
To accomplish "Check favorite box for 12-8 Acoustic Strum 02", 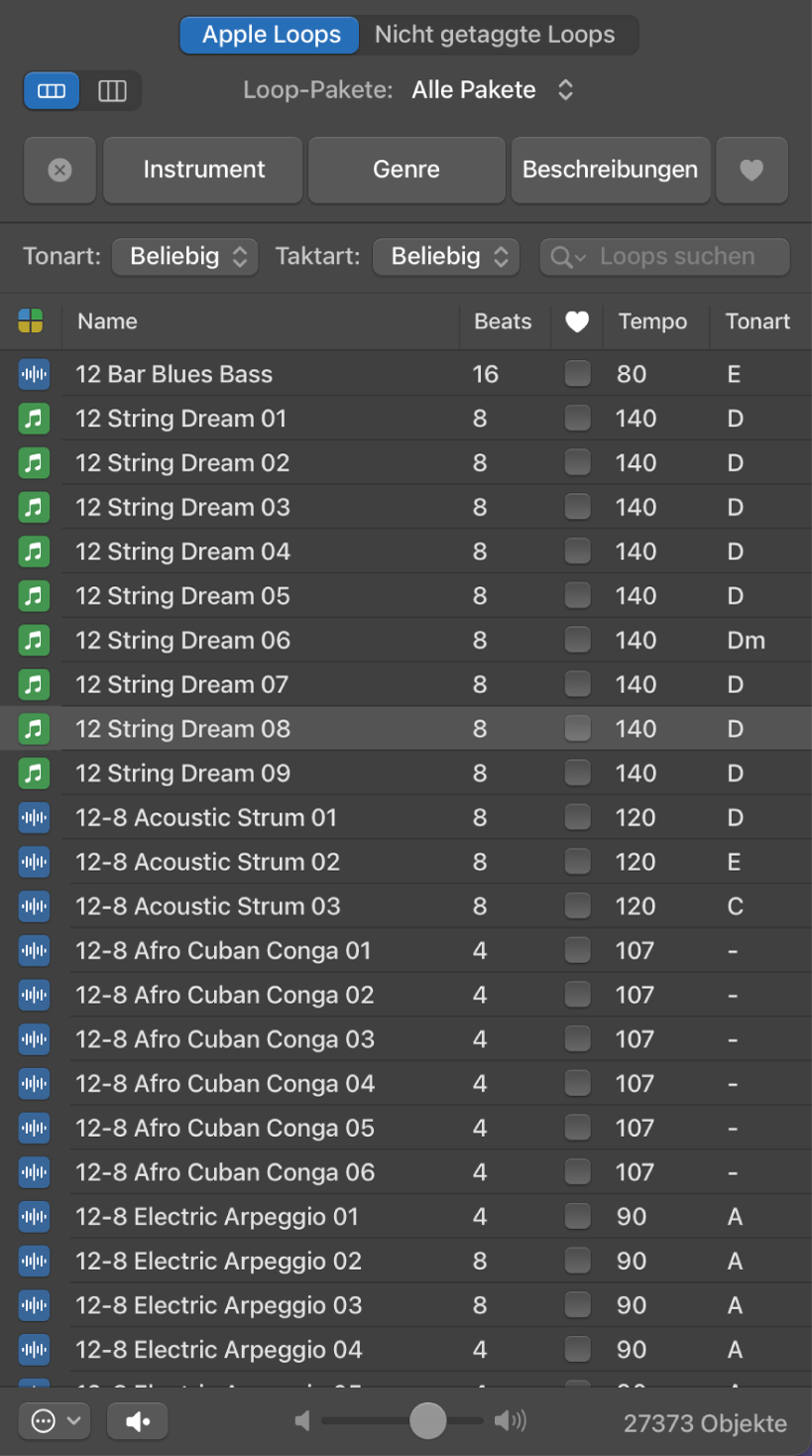I will 577,862.
